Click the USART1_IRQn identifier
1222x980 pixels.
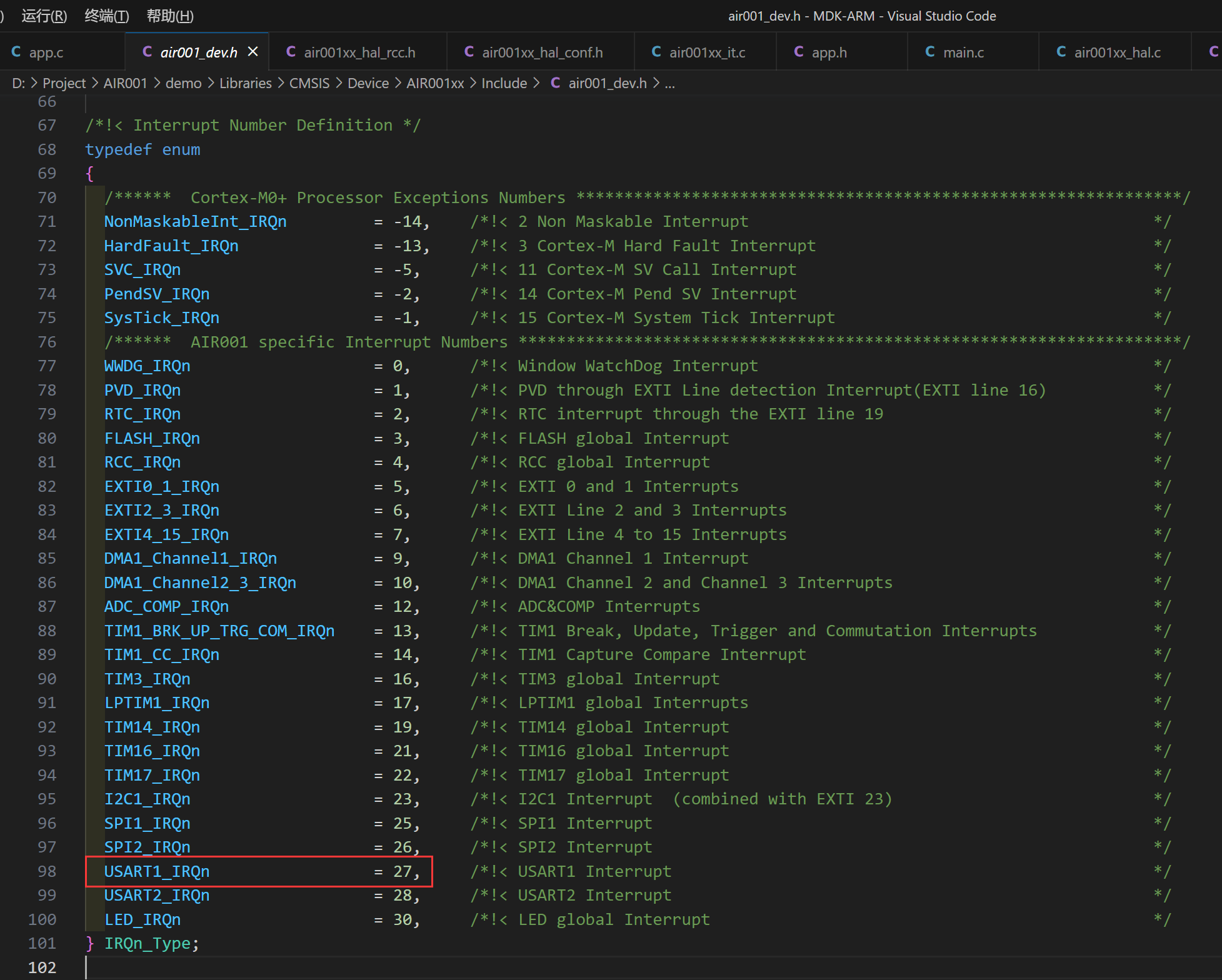point(156,871)
